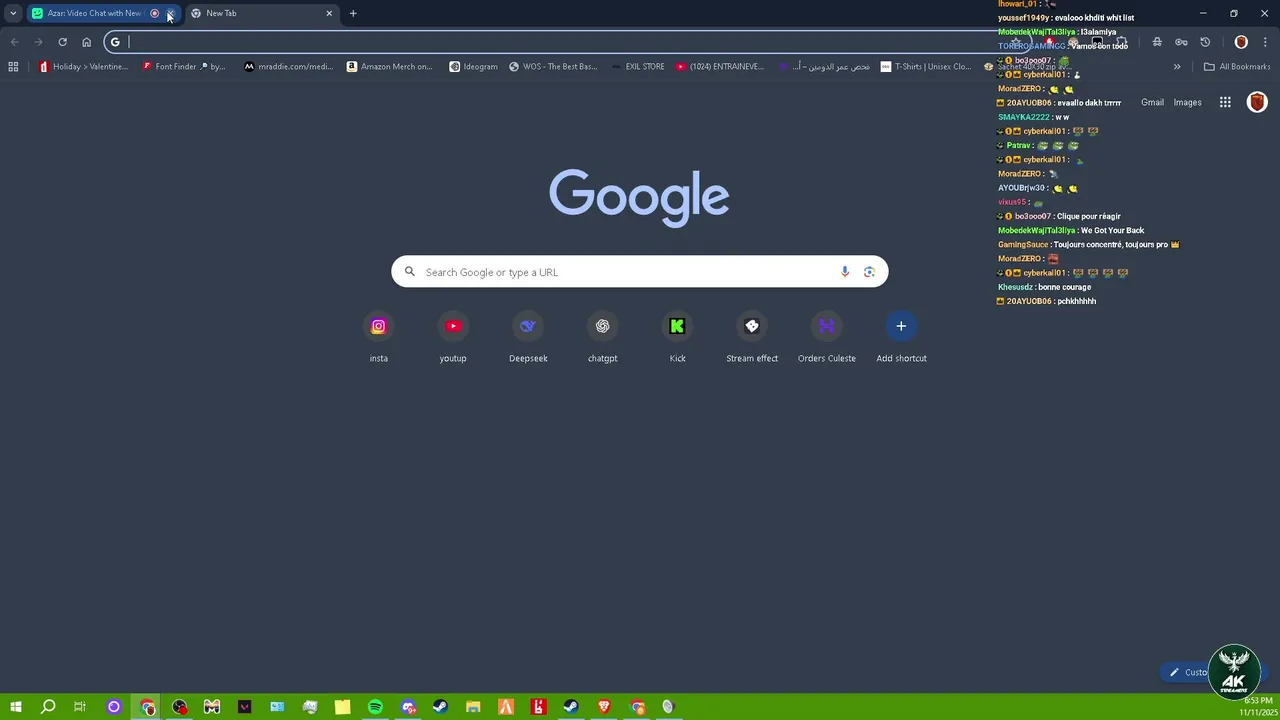This screenshot has height=720, width=1280.
Task: Open the T-Shirts | Unisex Clo bookmark
Action: point(925,67)
